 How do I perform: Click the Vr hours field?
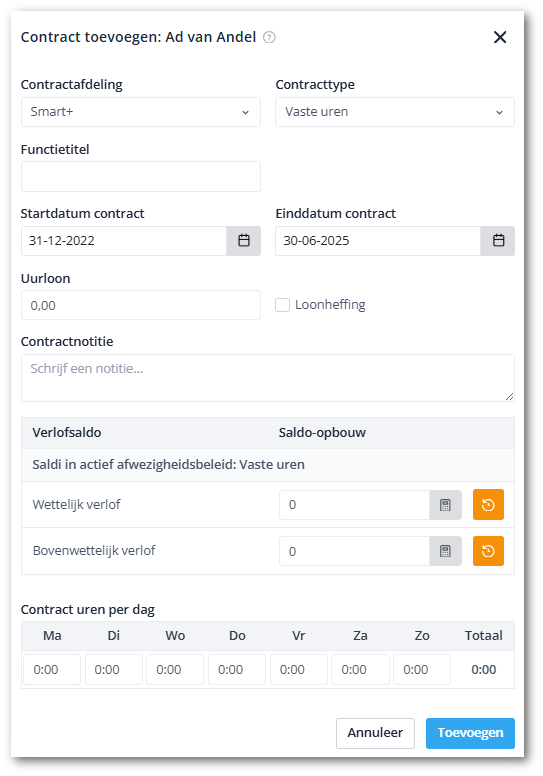tap(298, 670)
